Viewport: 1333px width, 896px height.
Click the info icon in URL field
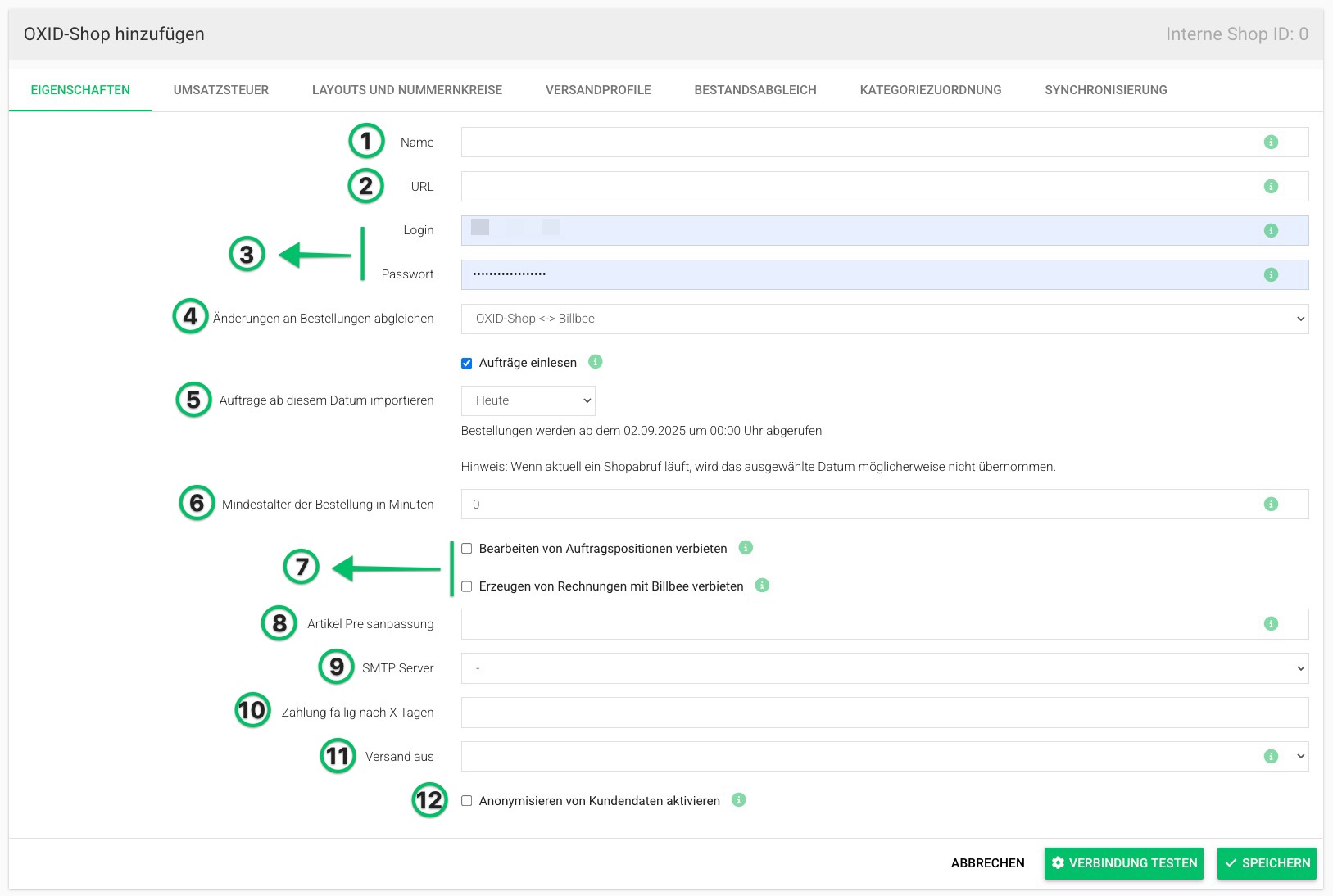1271,187
